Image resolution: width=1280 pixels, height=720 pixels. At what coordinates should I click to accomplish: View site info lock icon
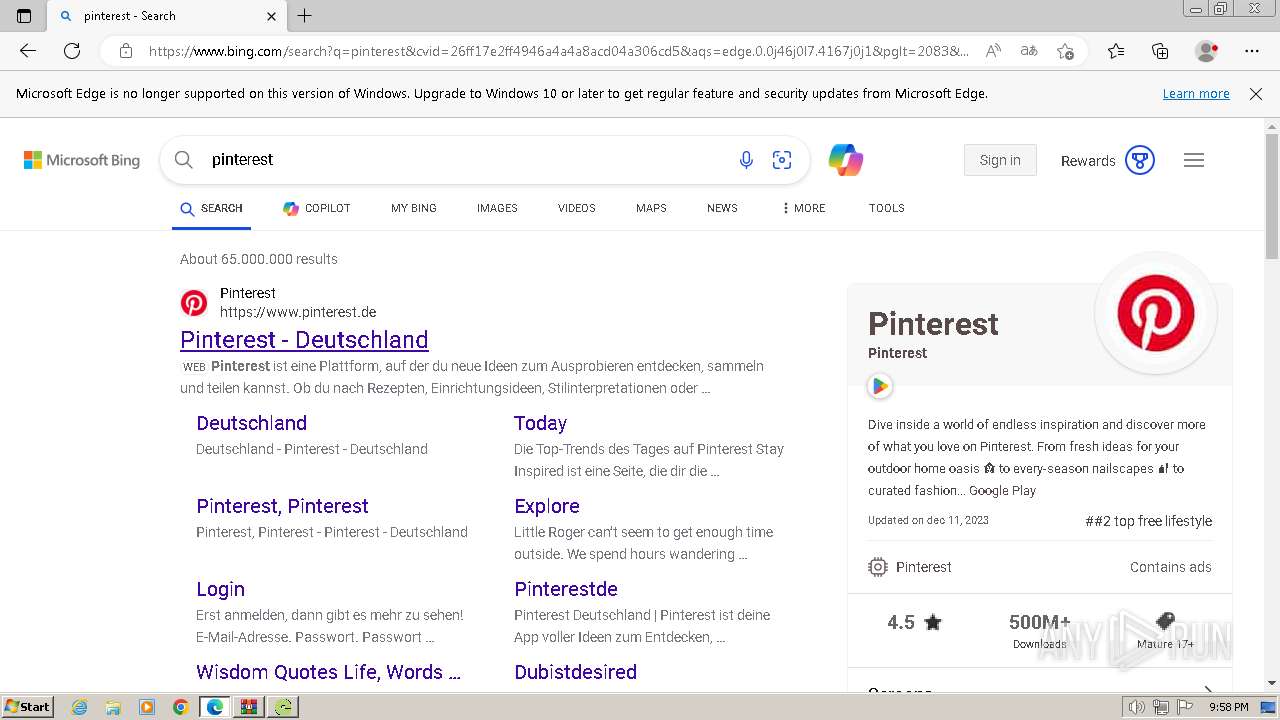pyautogui.click(x=126, y=51)
